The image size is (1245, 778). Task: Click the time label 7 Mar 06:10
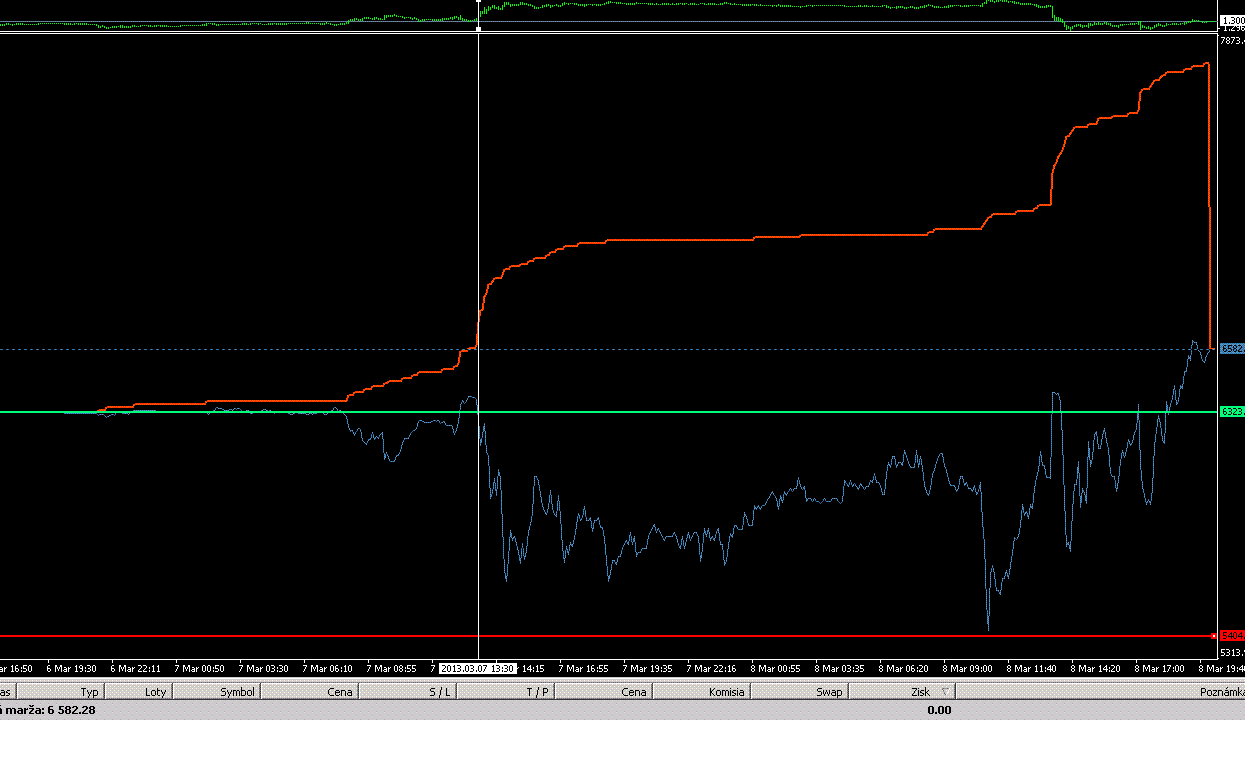click(x=328, y=668)
